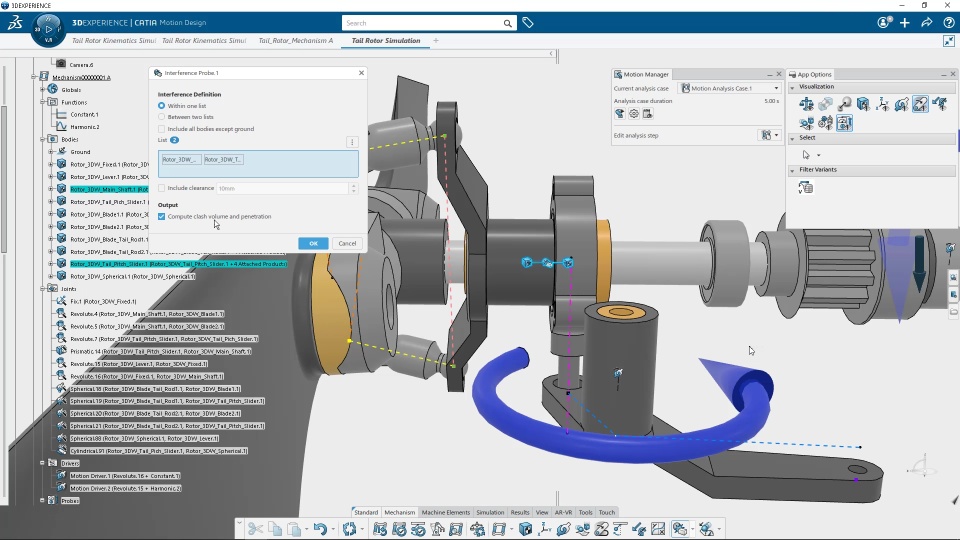Screen dimensions: 960x540
Task: Enable 'Include all bodies except ground' checkbox
Action: pyautogui.click(x=162, y=129)
